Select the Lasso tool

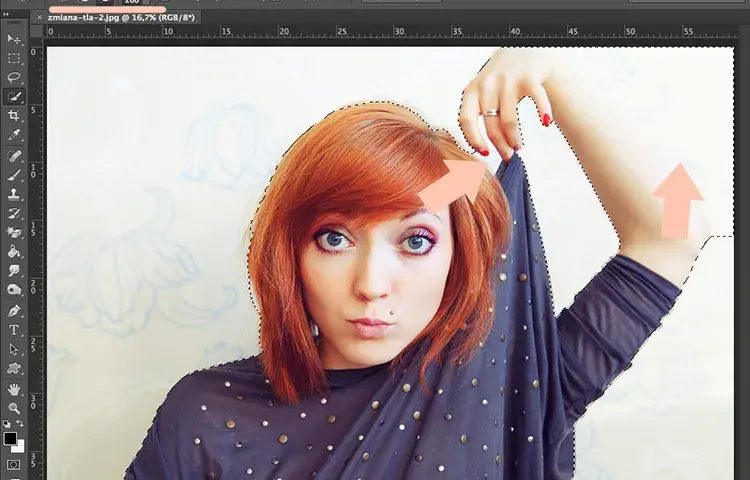coord(14,77)
